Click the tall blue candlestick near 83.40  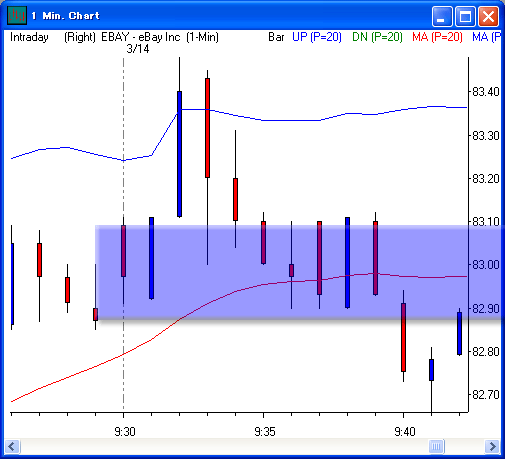pyautogui.click(x=179, y=154)
